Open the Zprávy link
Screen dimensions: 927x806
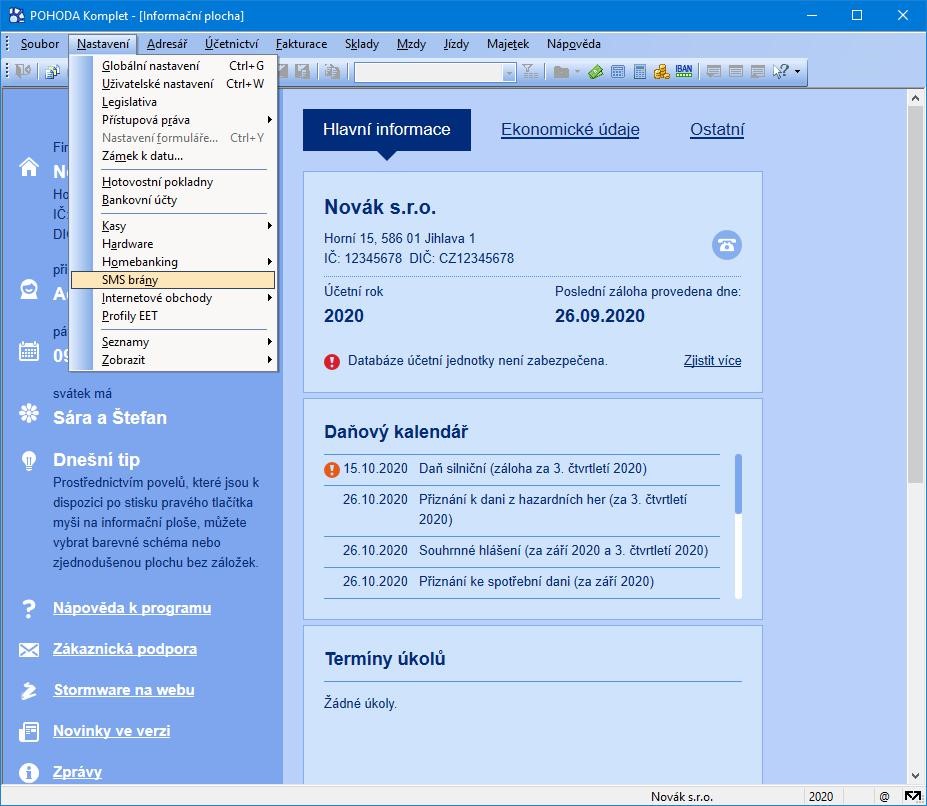pyautogui.click(x=77, y=772)
